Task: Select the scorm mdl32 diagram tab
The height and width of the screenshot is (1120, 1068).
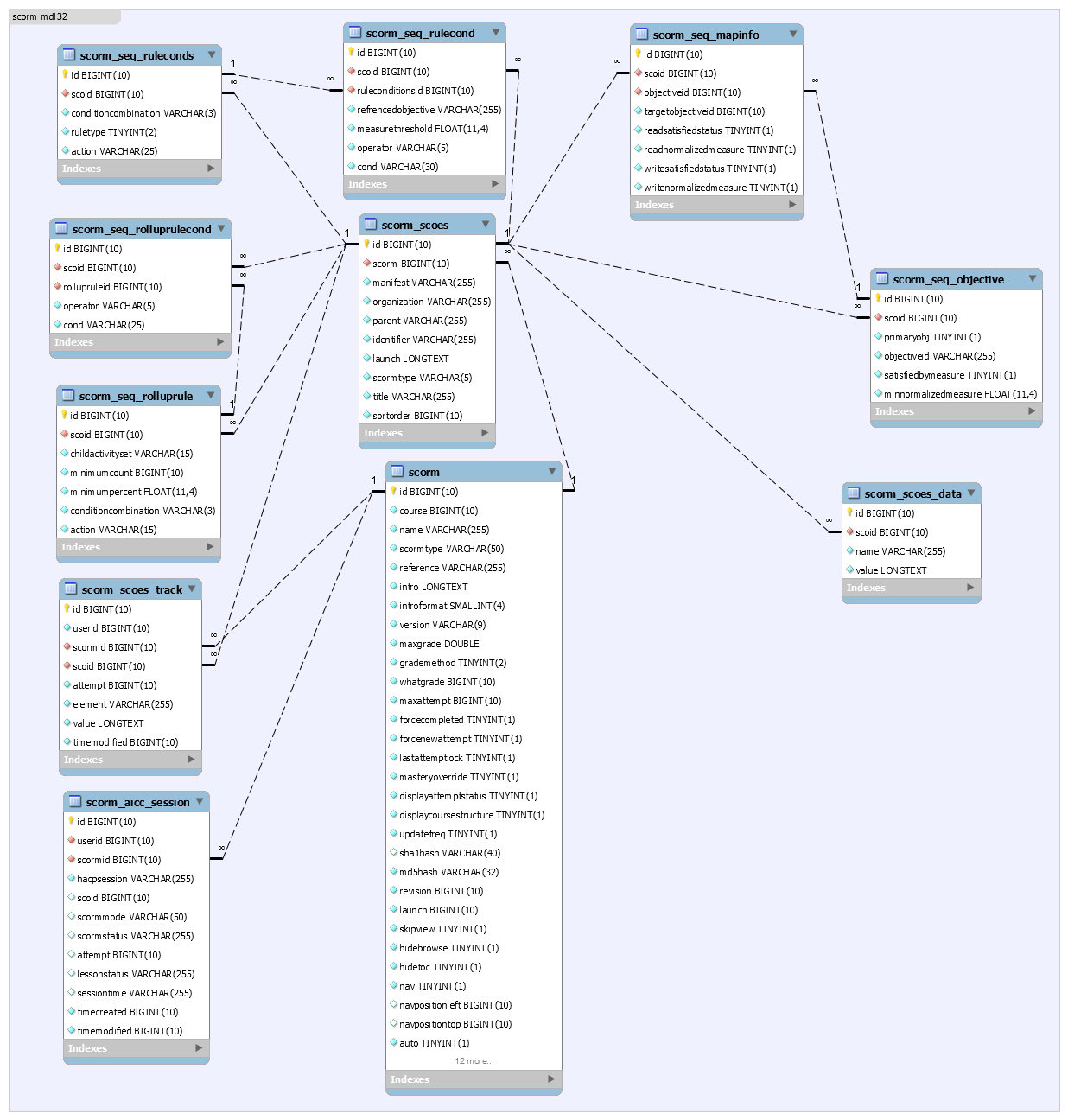Action: click(x=41, y=16)
